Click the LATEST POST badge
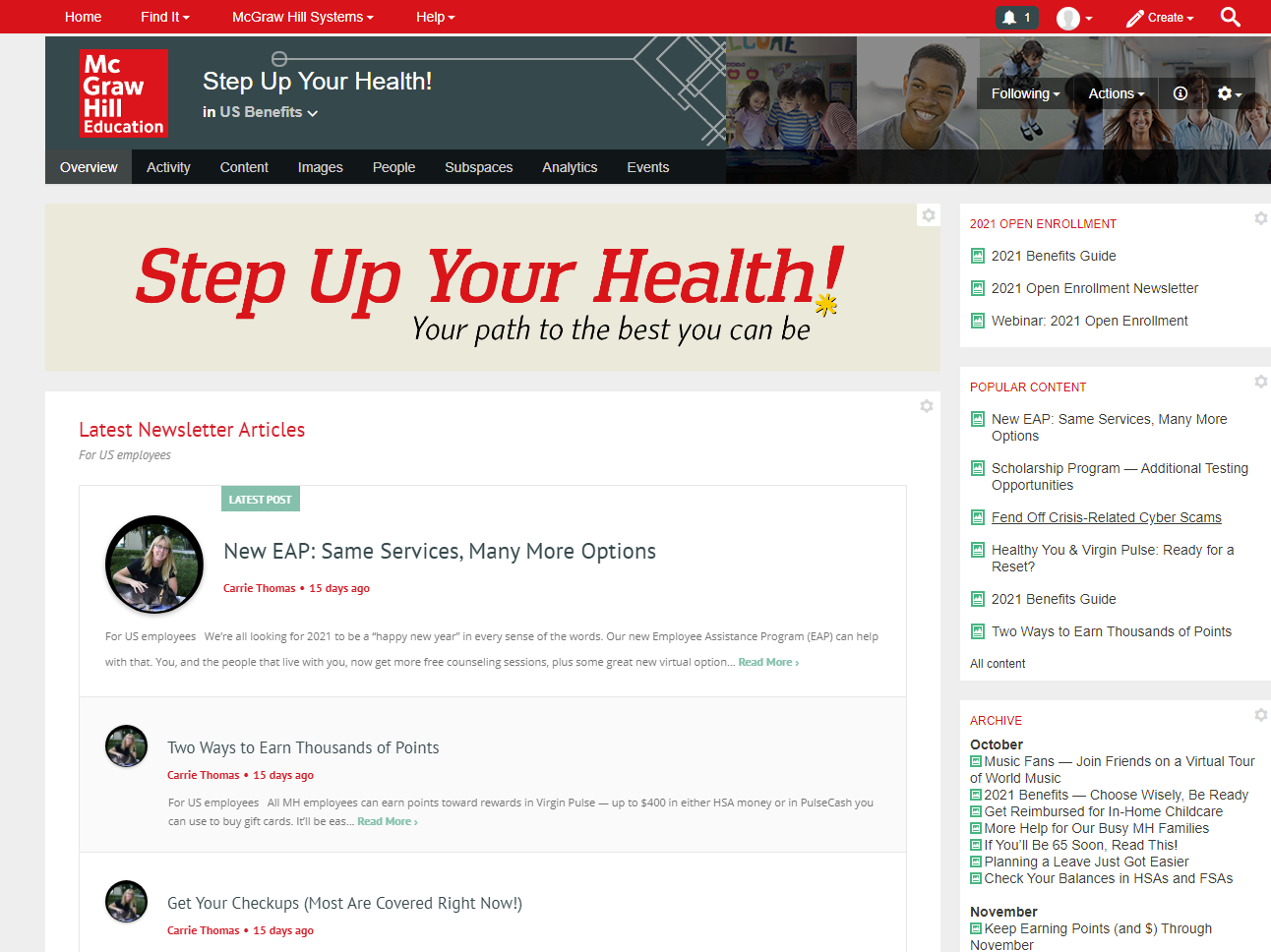Viewport: 1271px width, 952px height. point(261,499)
